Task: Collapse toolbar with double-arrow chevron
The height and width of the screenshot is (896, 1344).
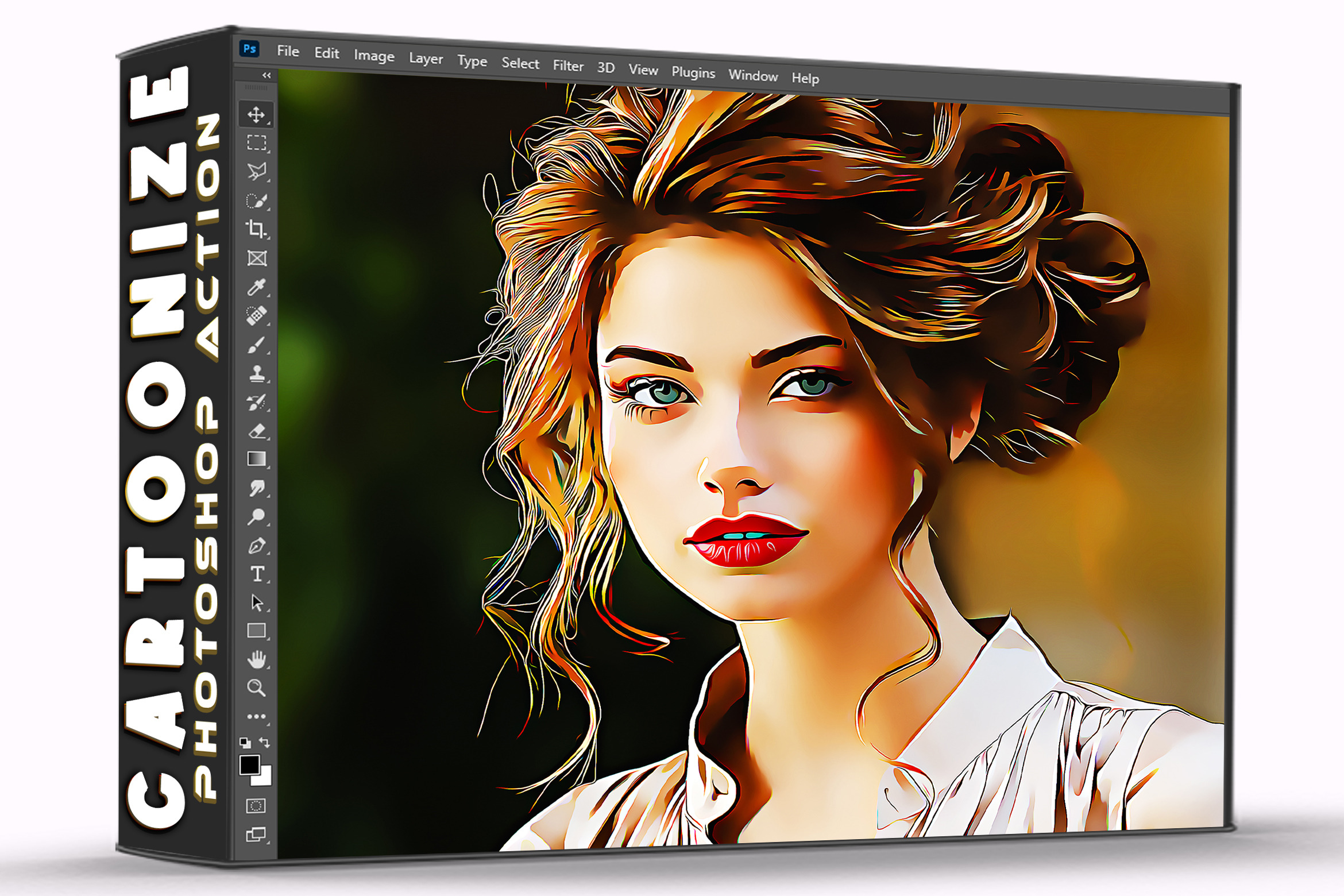Action: [266, 75]
